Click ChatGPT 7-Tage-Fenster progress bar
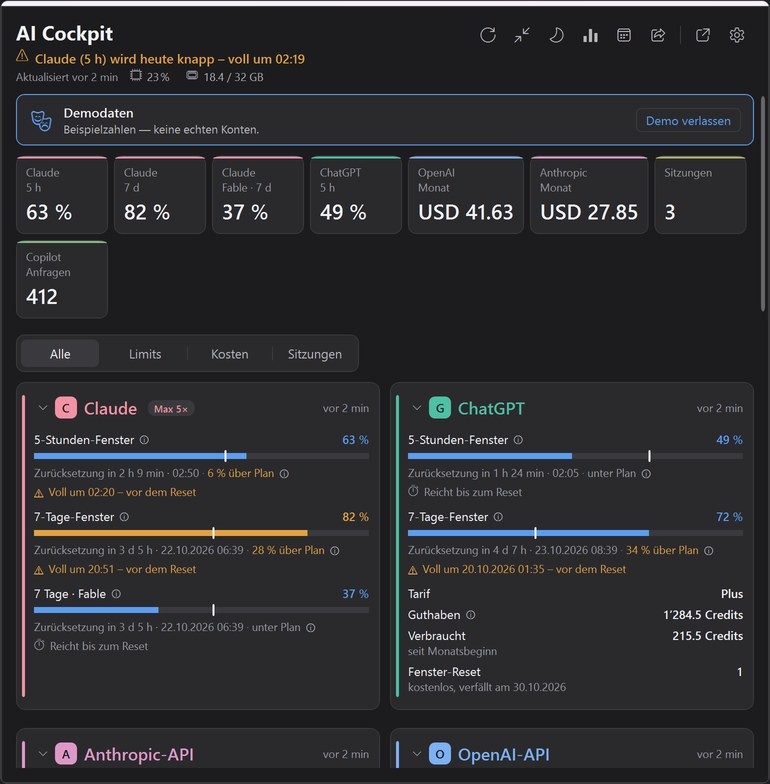The height and width of the screenshot is (784, 770). click(x=576, y=533)
